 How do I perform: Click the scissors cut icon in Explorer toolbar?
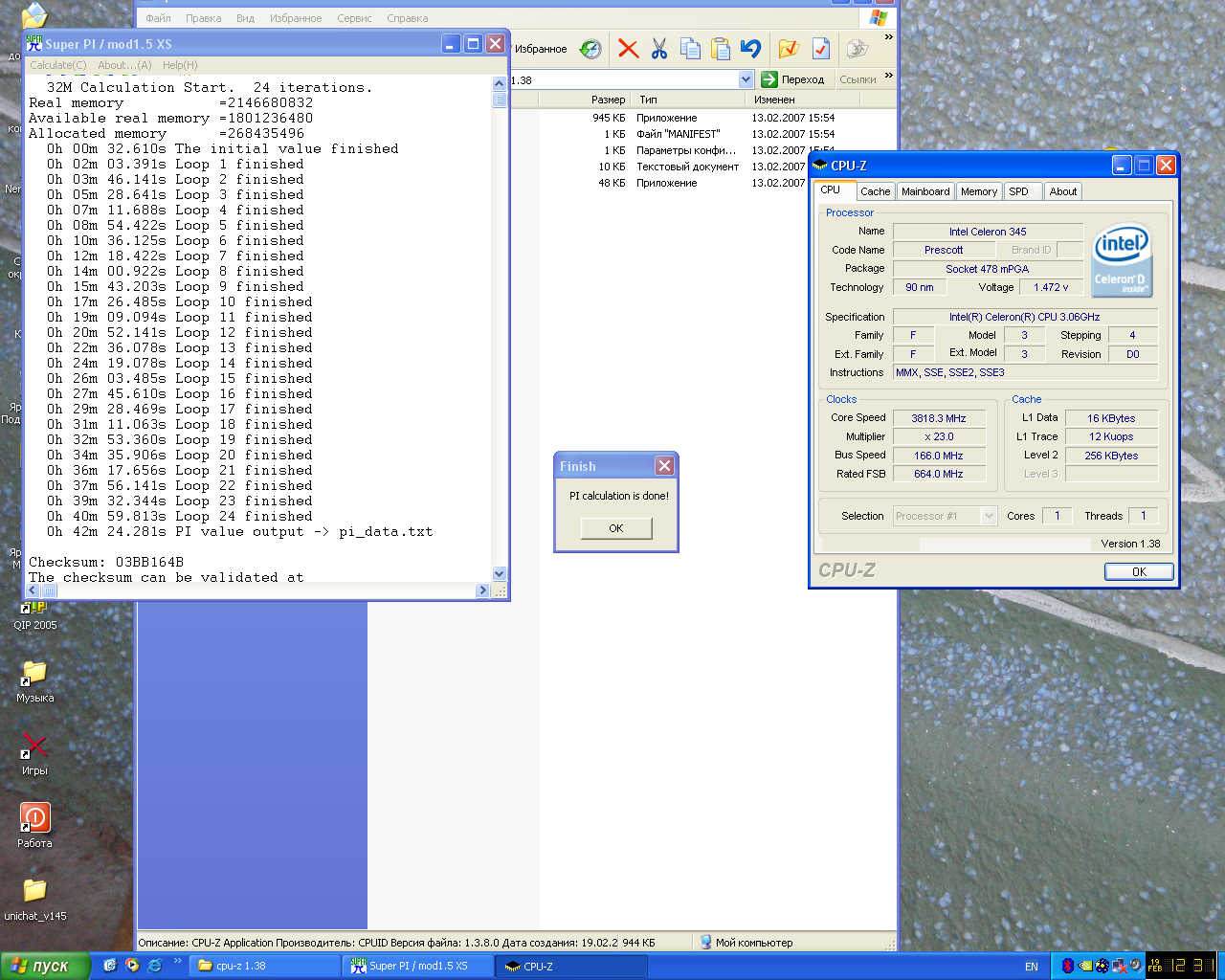tap(659, 49)
